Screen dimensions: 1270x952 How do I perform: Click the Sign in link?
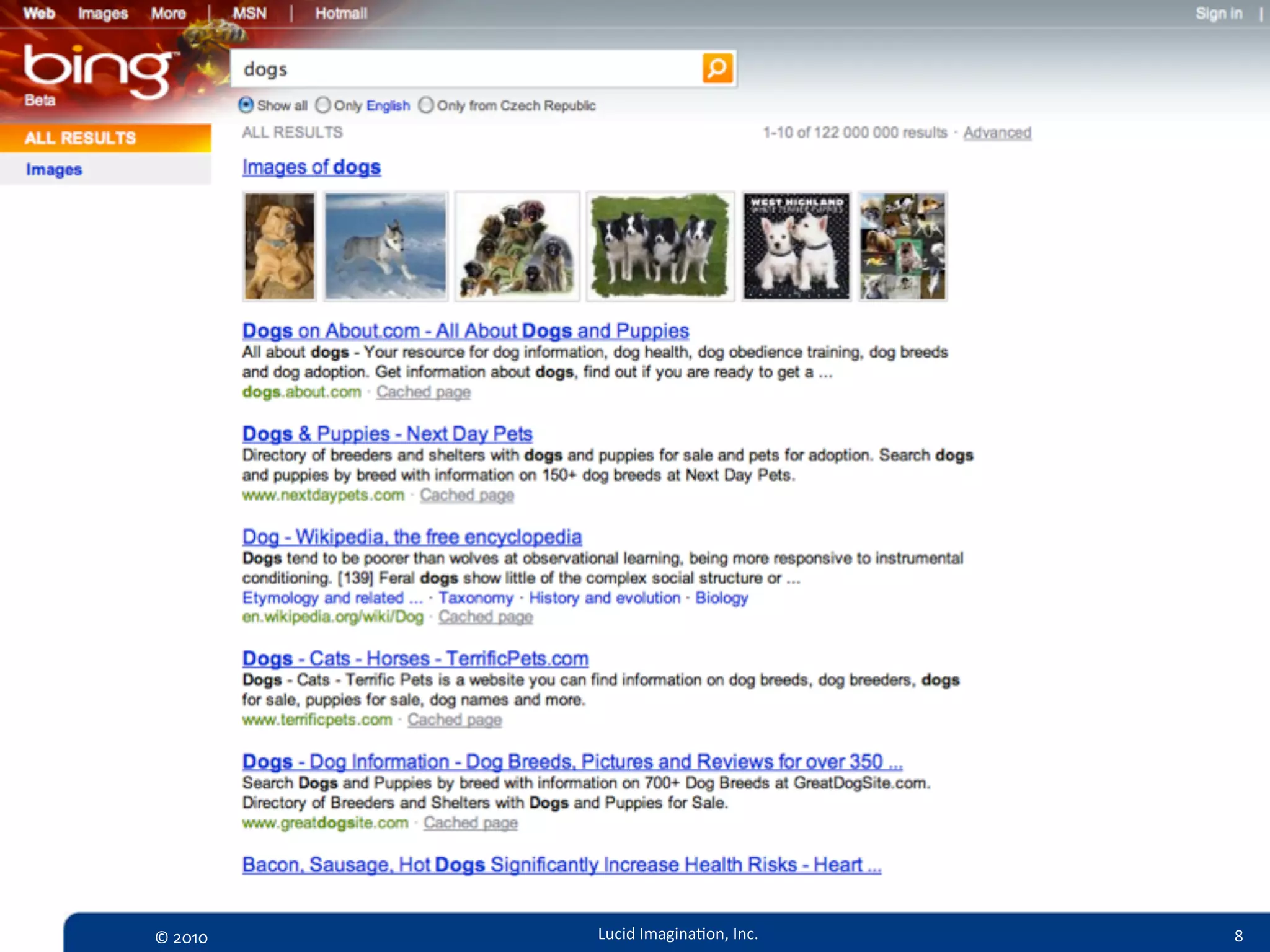point(1219,13)
